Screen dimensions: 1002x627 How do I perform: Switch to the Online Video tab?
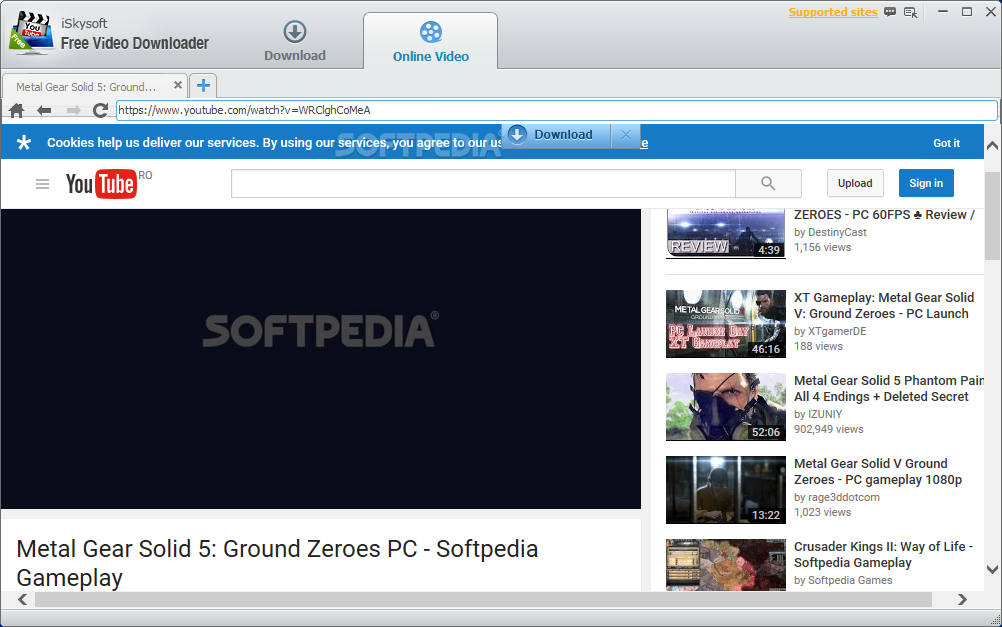[x=431, y=42]
